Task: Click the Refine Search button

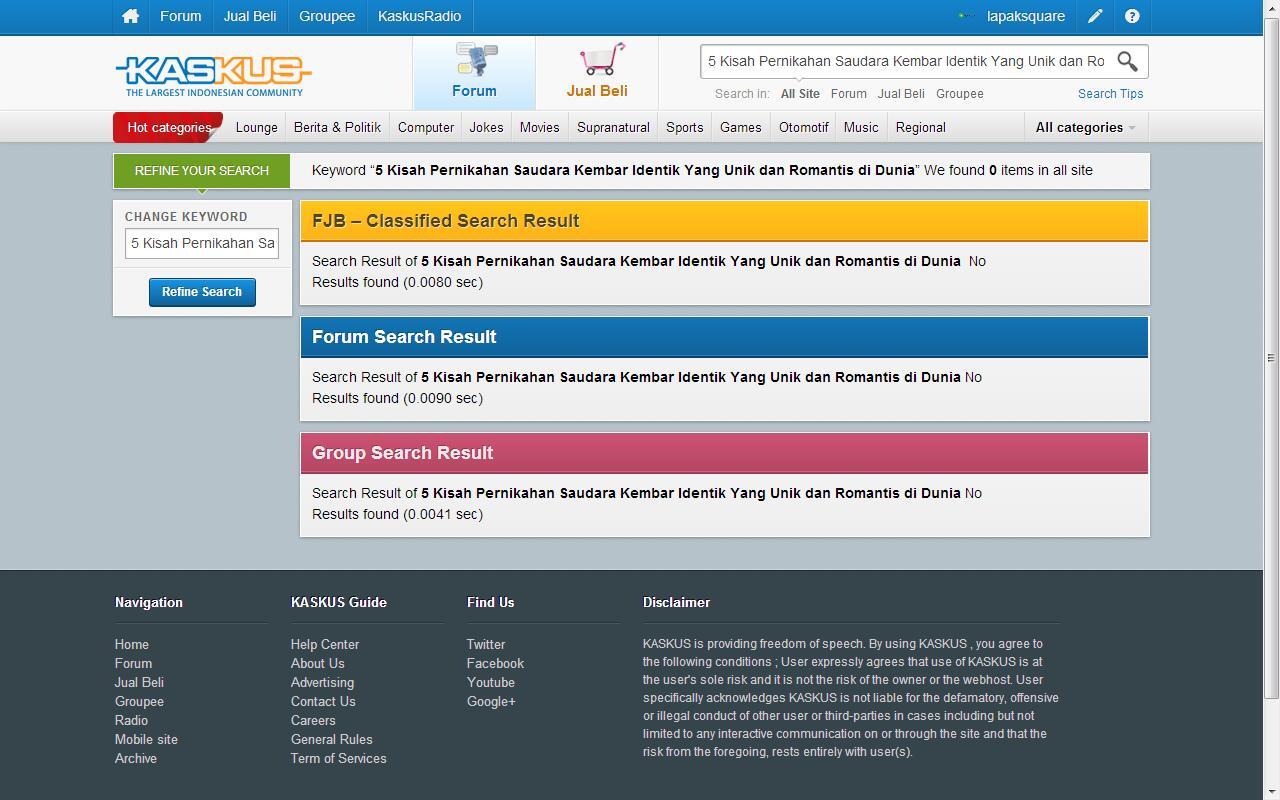Action: point(202,292)
